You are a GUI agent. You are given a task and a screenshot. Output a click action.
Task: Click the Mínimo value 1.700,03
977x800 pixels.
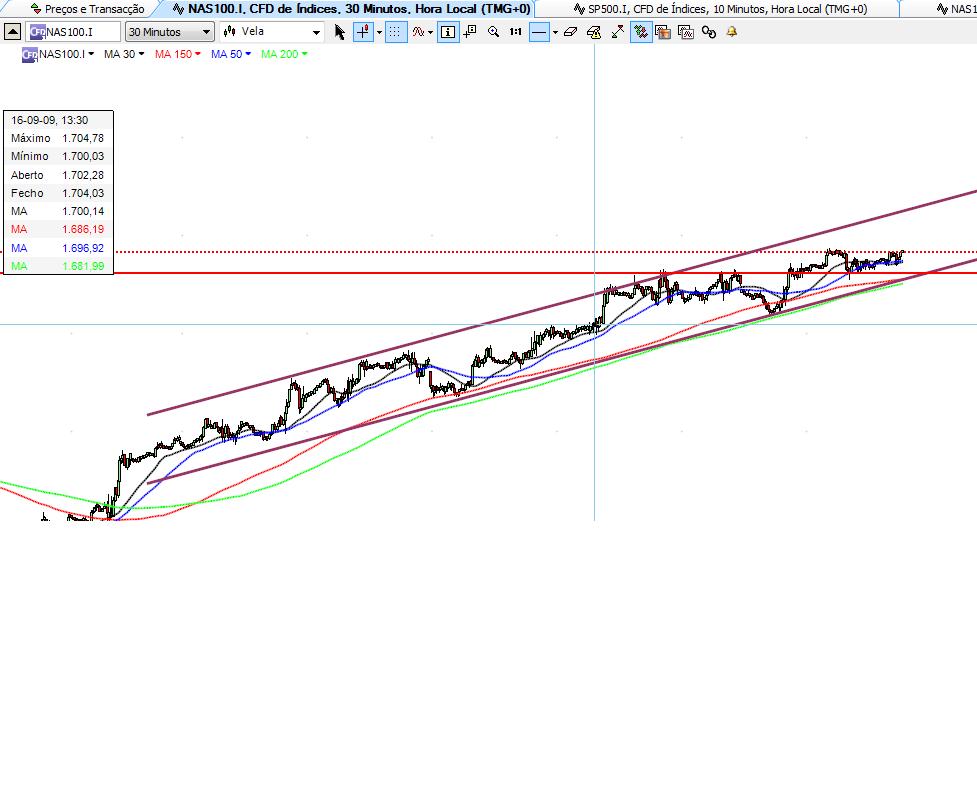(x=83, y=156)
